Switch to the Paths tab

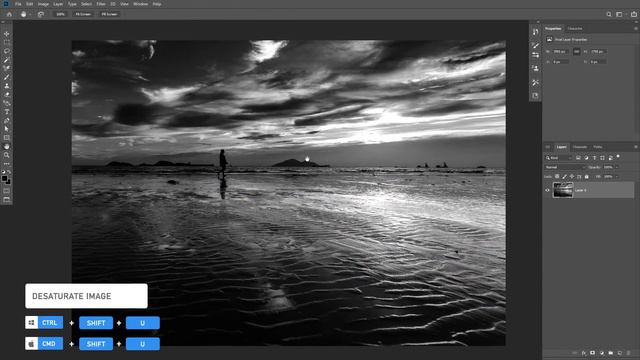[x=598, y=147]
